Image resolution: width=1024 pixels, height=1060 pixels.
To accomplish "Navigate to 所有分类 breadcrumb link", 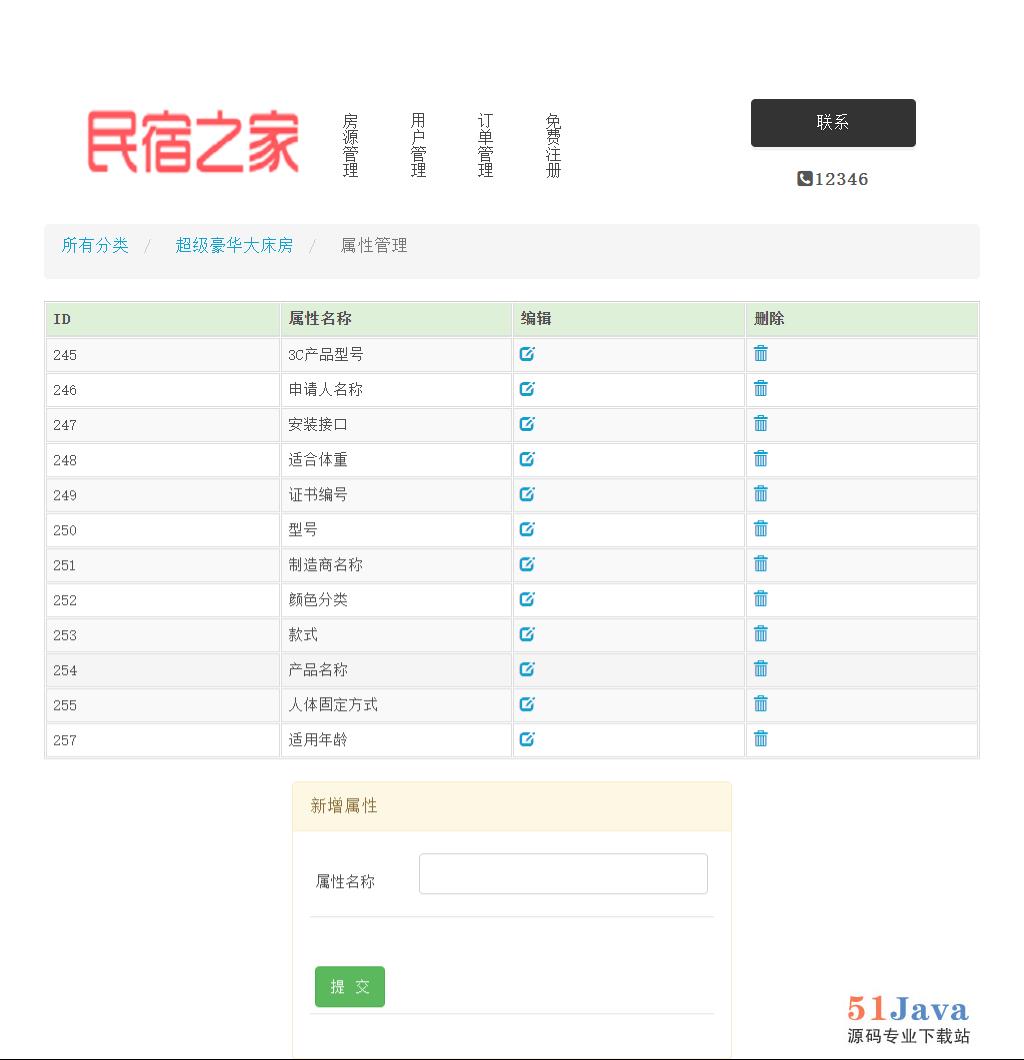I will [95, 245].
